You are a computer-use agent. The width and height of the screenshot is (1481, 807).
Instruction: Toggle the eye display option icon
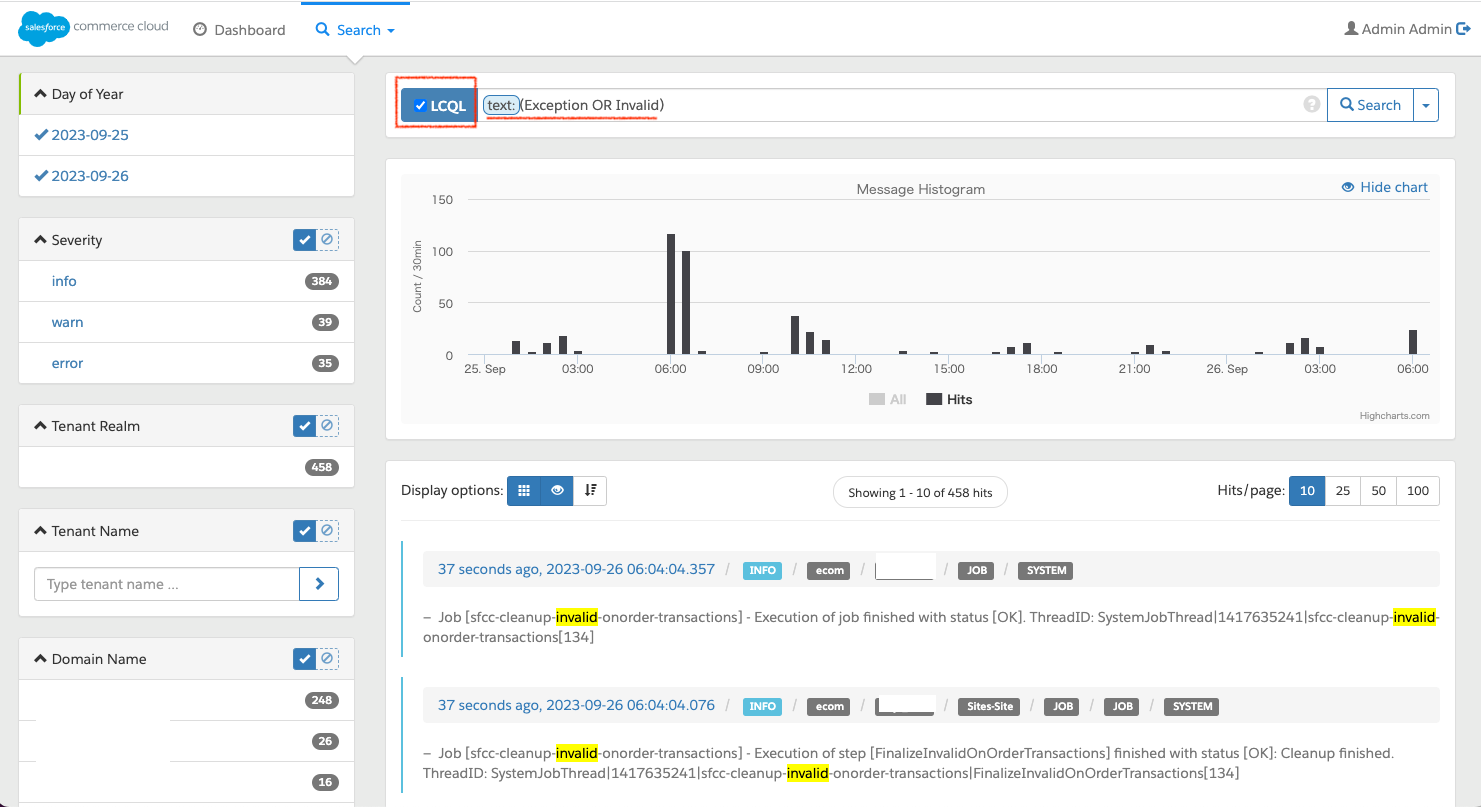pos(557,491)
